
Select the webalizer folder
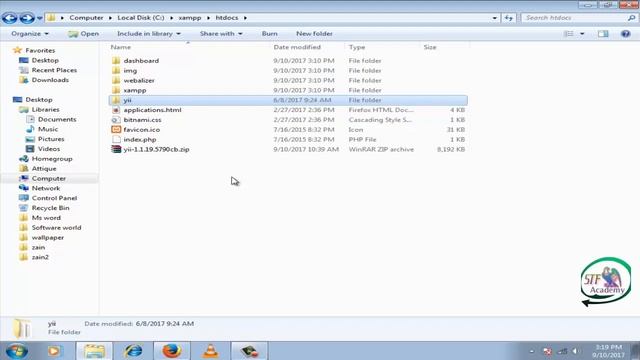(x=139, y=80)
